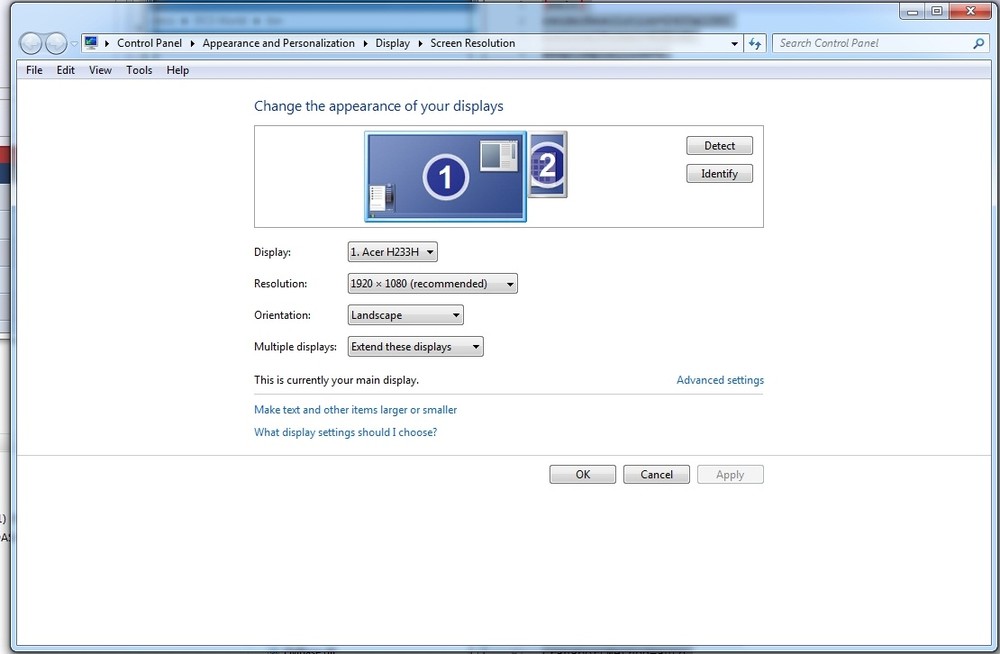The image size is (1000, 654).
Task: Click the Back navigation arrow
Action: point(31,43)
